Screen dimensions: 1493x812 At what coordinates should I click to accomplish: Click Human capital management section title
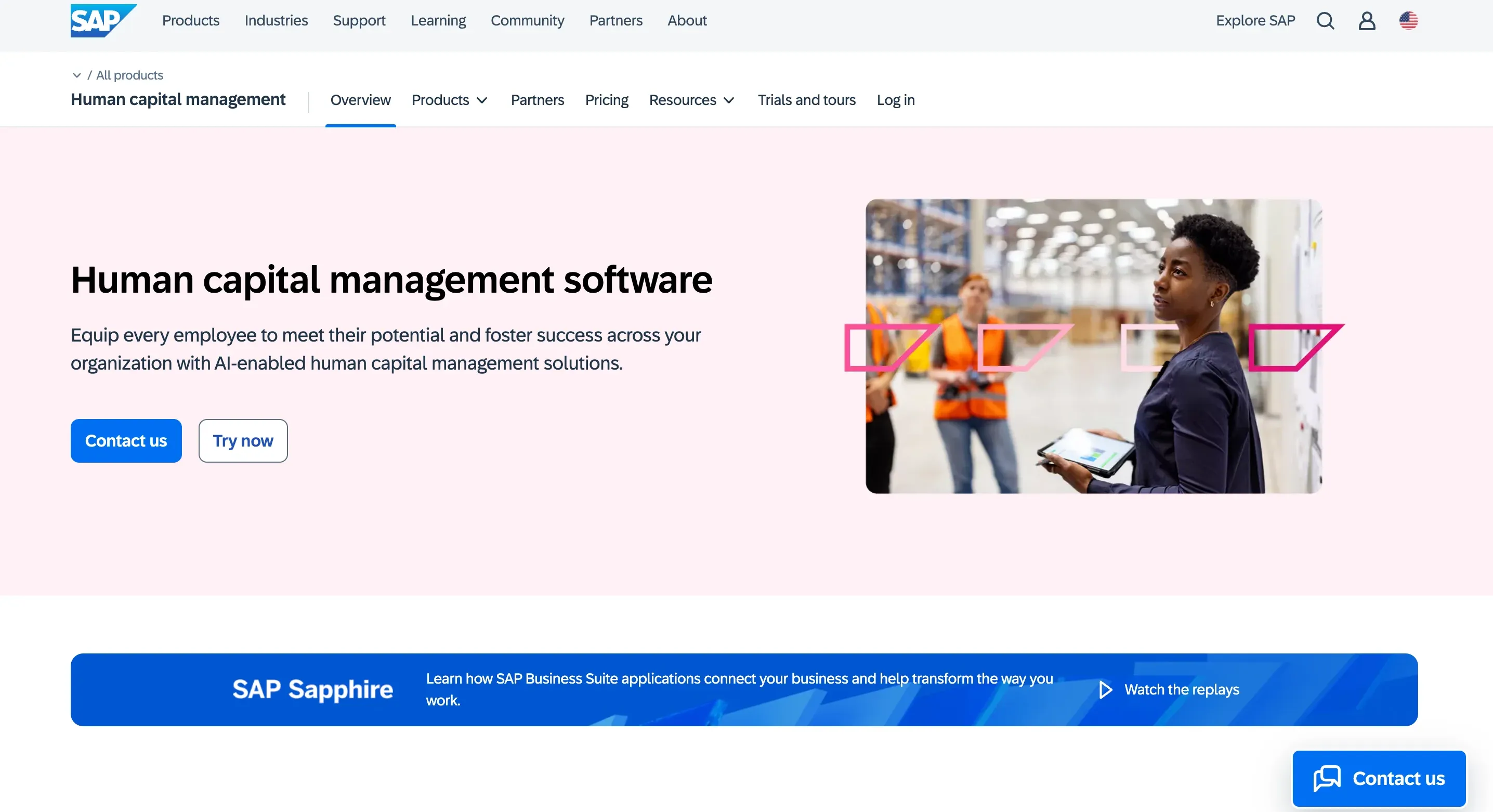pos(178,100)
